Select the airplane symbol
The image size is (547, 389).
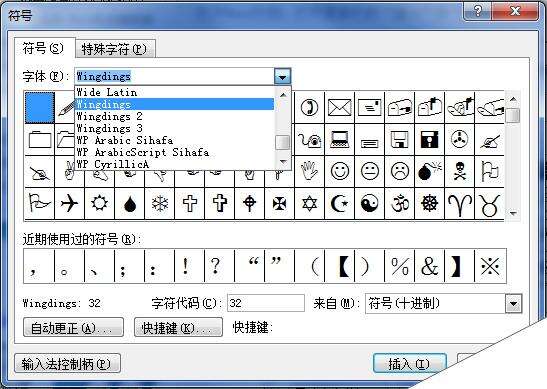pyautogui.click(x=69, y=203)
